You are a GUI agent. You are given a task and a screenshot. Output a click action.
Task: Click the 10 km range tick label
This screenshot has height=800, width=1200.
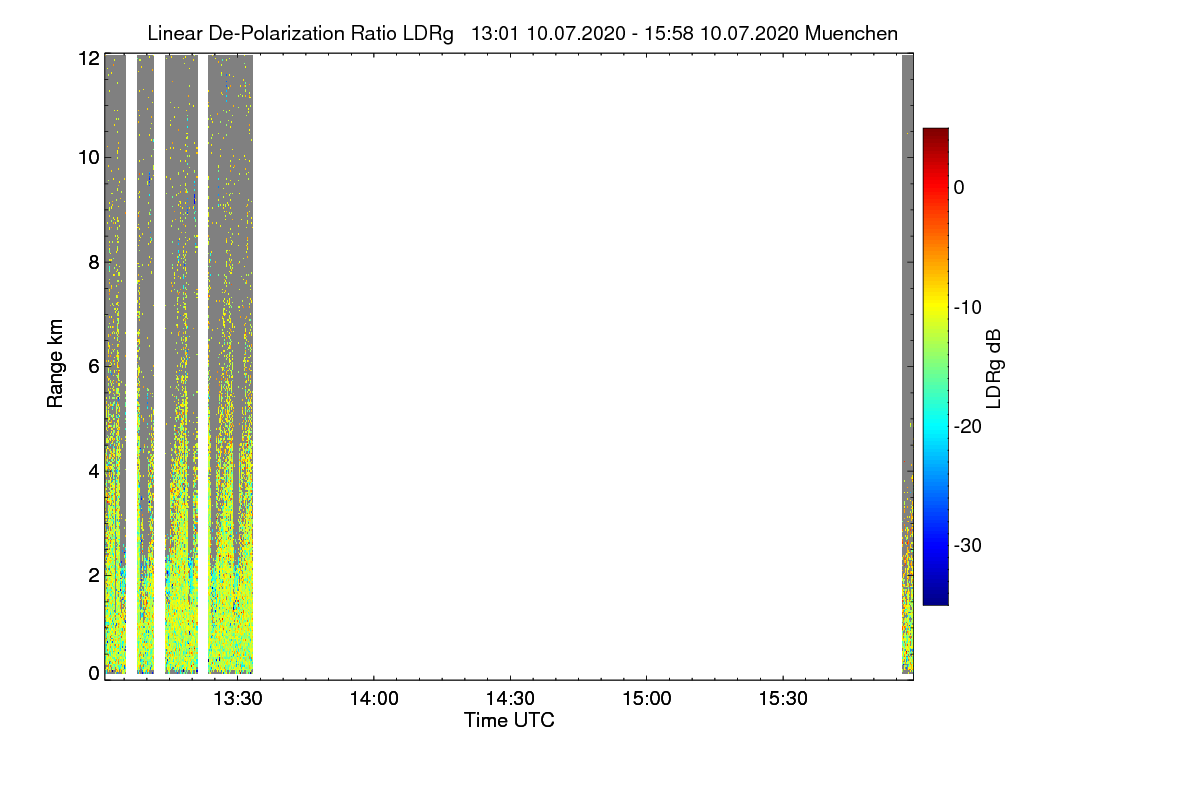88,157
